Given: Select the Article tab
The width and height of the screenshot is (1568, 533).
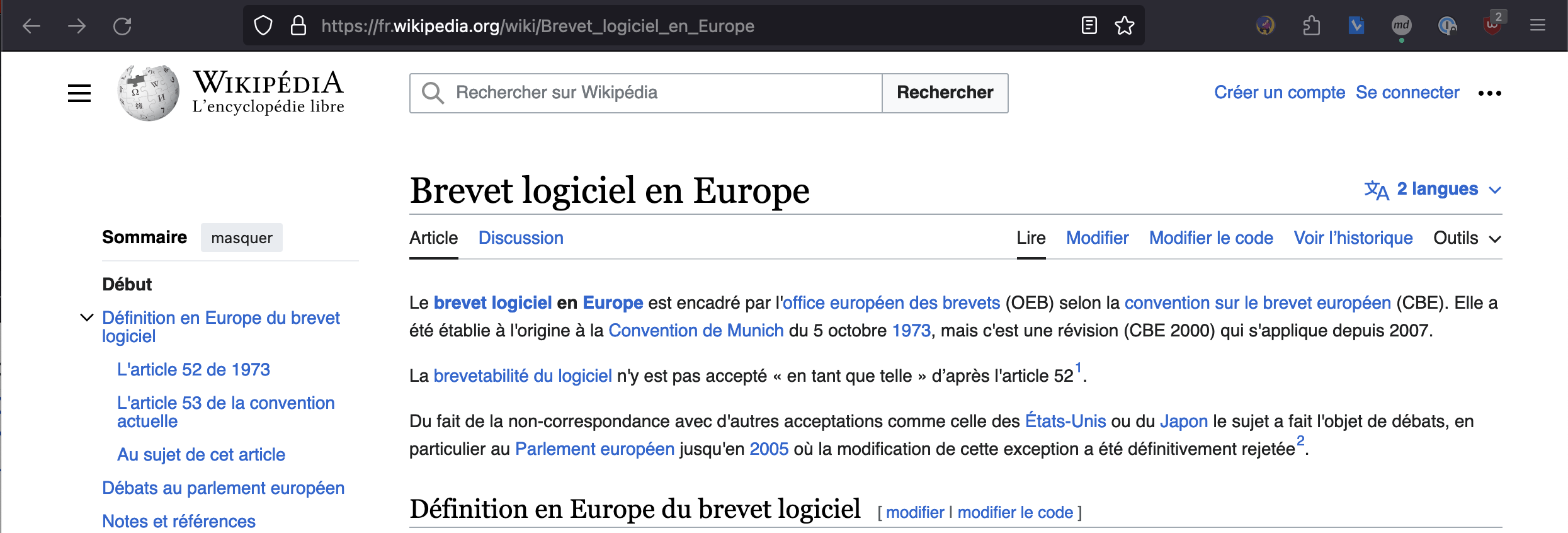Looking at the screenshot, I should [433, 238].
